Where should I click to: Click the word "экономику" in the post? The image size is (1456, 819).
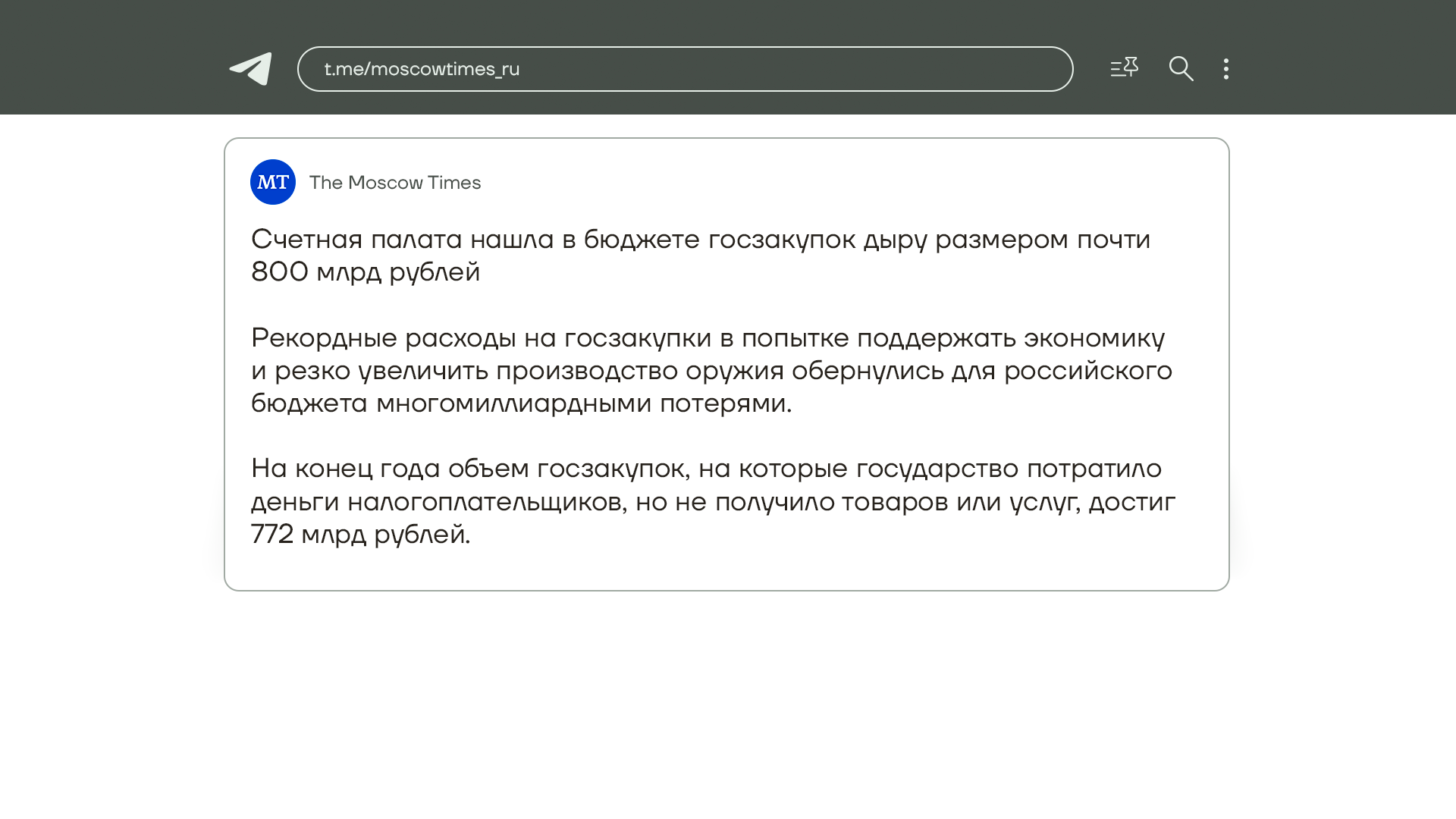coord(1094,338)
